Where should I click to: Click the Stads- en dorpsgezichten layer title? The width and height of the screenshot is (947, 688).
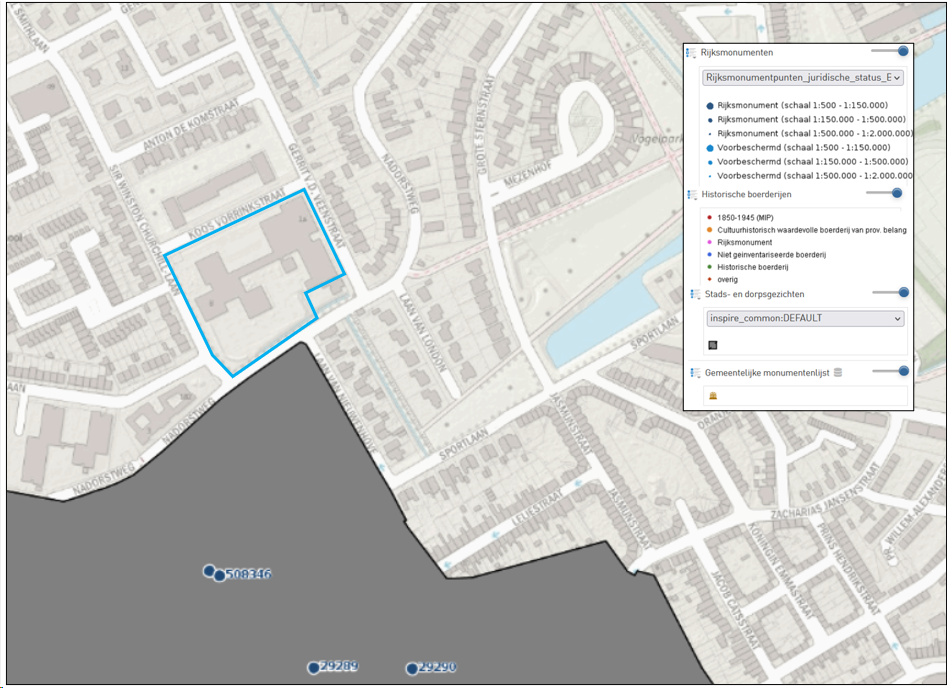pos(754,294)
